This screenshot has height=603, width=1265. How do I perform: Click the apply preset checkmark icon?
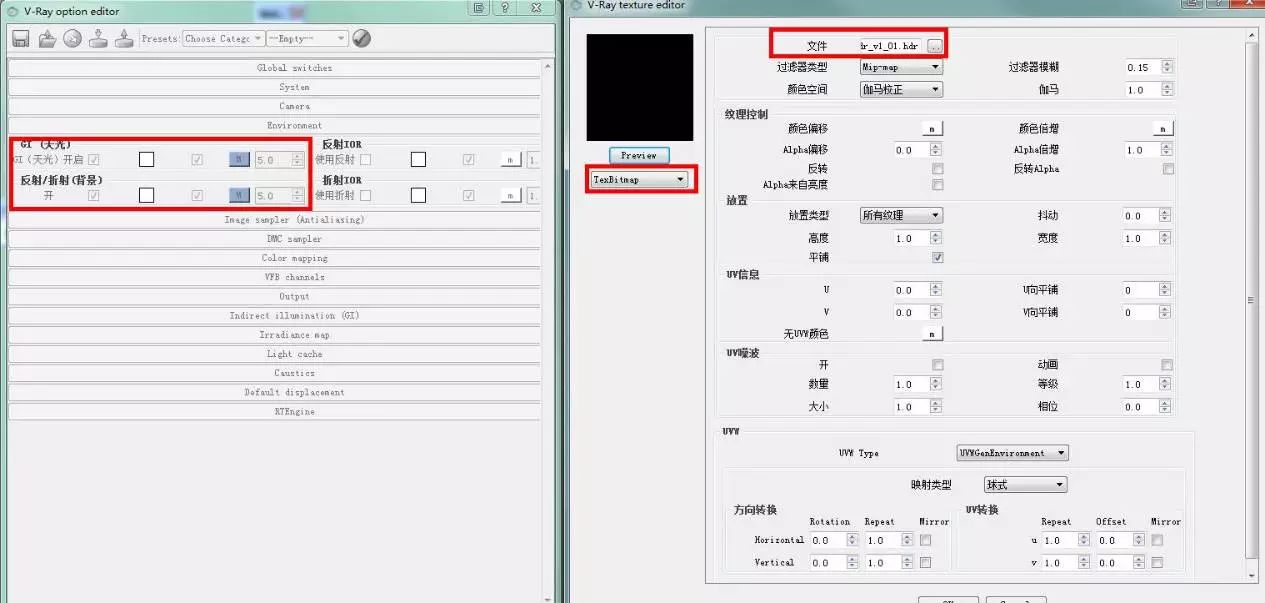click(362, 38)
